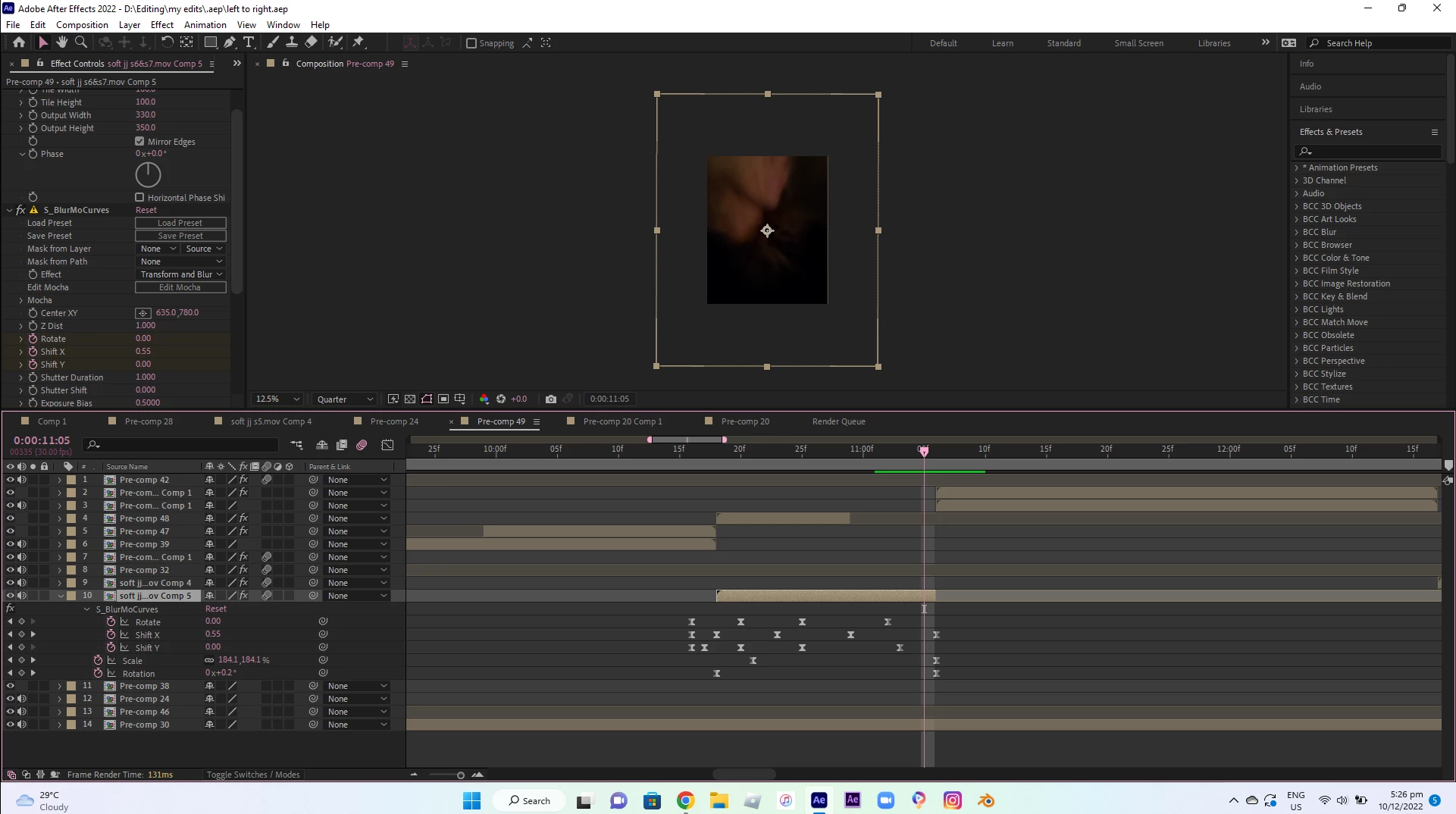The image size is (1456, 814).
Task: Toggle the Shy layers switch in timeline
Action: pyautogui.click(x=322, y=445)
